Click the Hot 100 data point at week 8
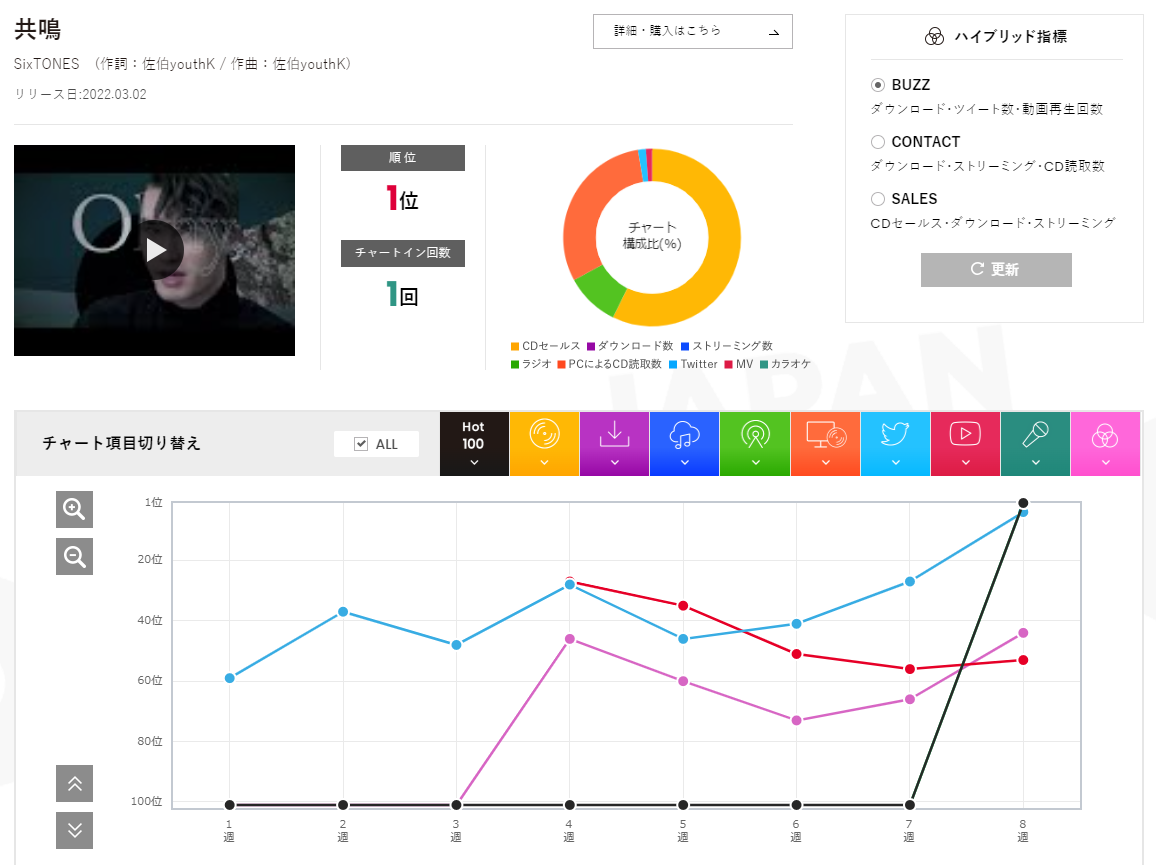This screenshot has width=1156, height=865. (x=1023, y=503)
